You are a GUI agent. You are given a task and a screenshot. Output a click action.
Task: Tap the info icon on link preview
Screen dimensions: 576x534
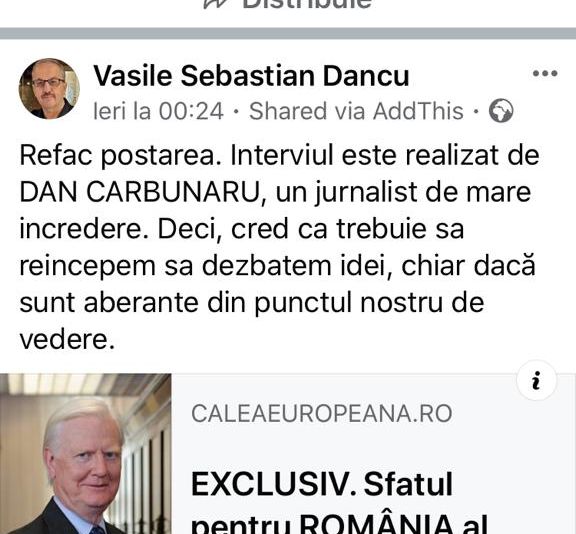point(536,380)
